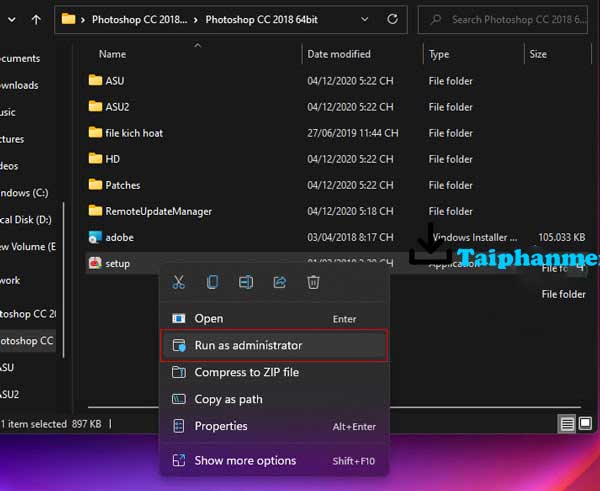Image resolution: width=600 pixels, height=491 pixels.
Task: Select the Patches folder icon
Action: click(95, 184)
